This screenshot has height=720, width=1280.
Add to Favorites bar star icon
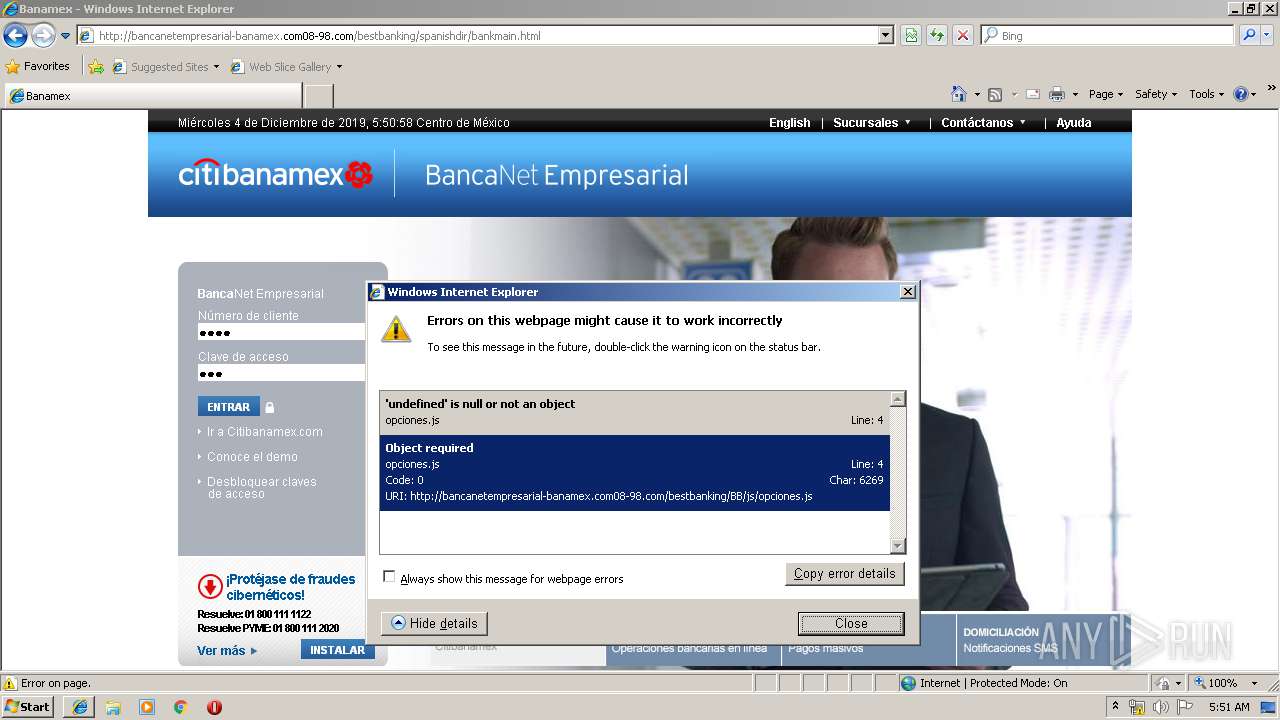(96, 67)
